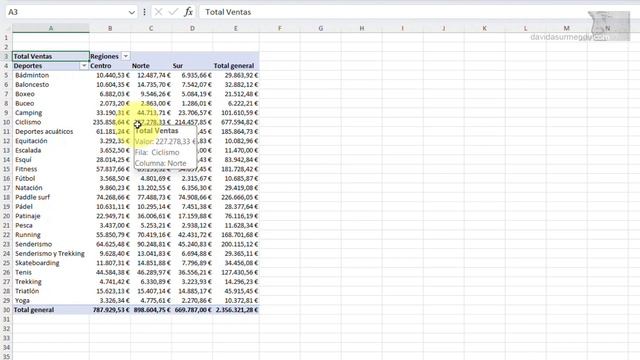Click into the formula bar text Total Ventas
The image size is (640, 360).
pyautogui.click(x=228, y=12)
